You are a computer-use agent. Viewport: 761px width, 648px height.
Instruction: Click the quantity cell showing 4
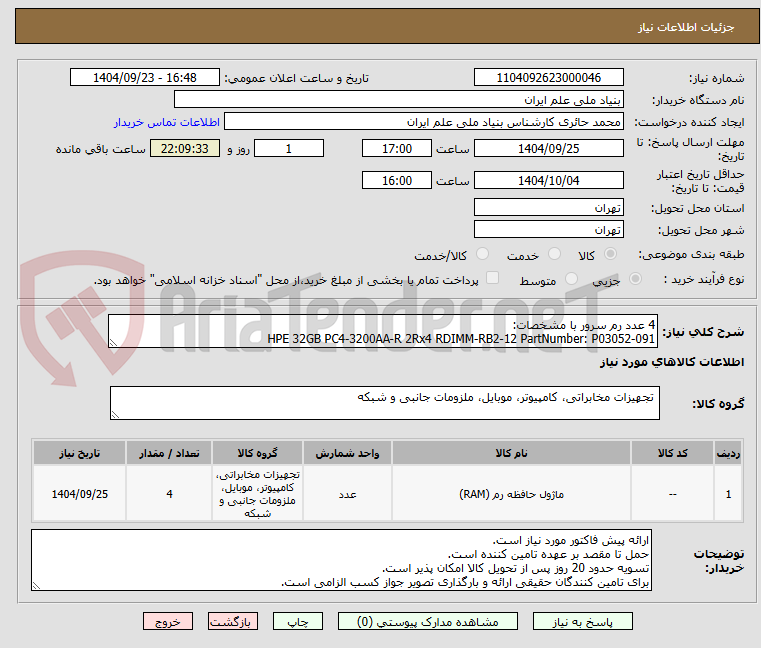(x=169, y=494)
